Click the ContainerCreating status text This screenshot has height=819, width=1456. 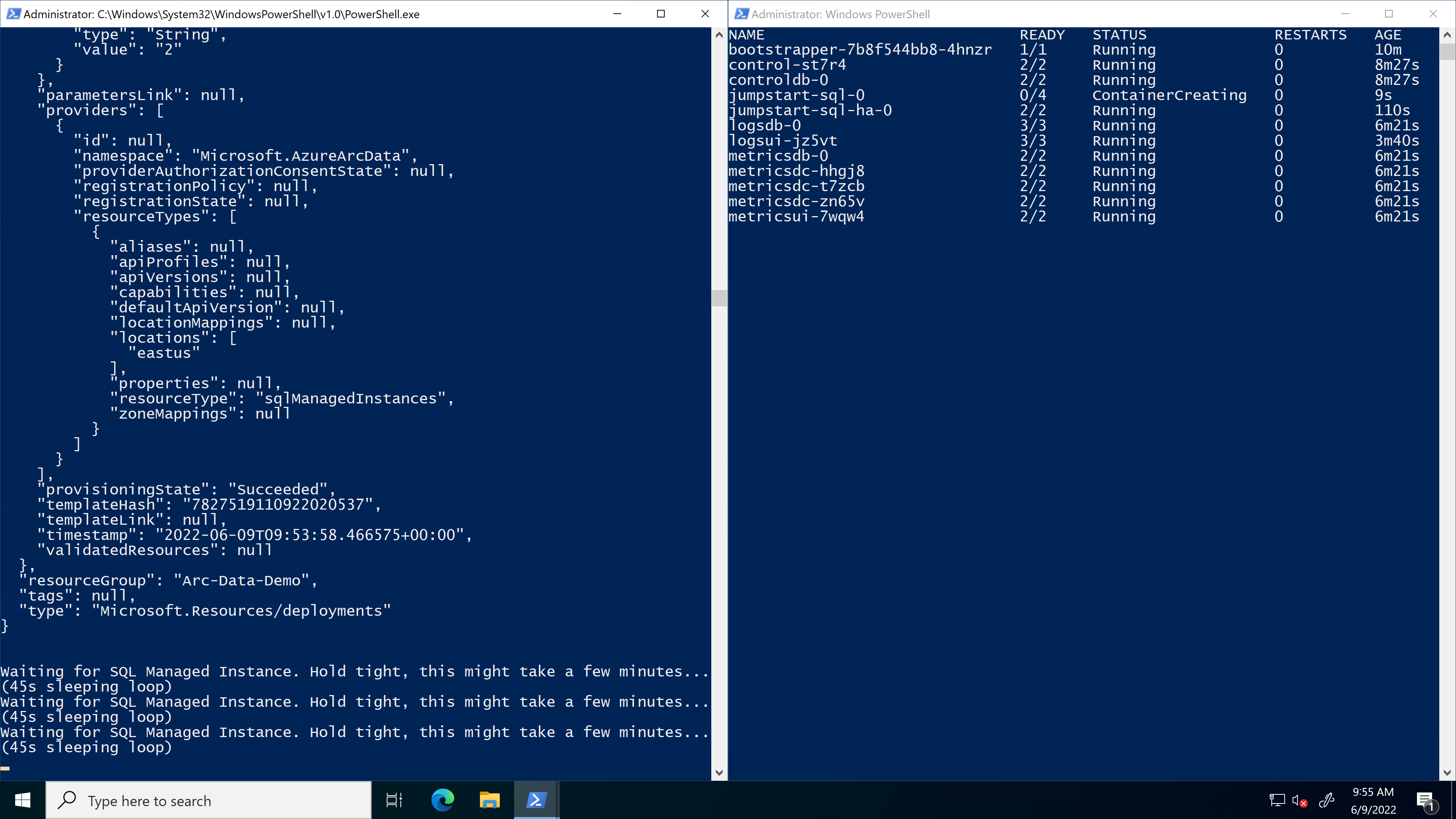tap(1169, 95)
